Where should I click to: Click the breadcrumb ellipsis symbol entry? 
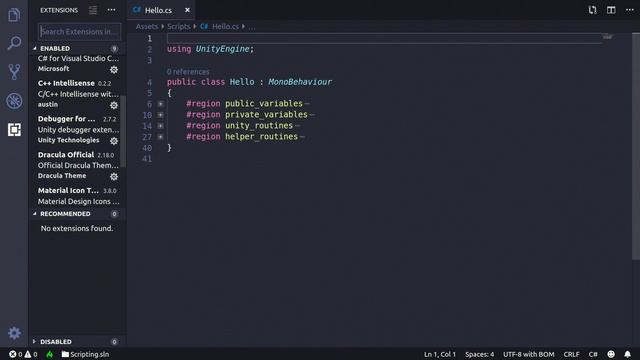[x=252, y=27]
